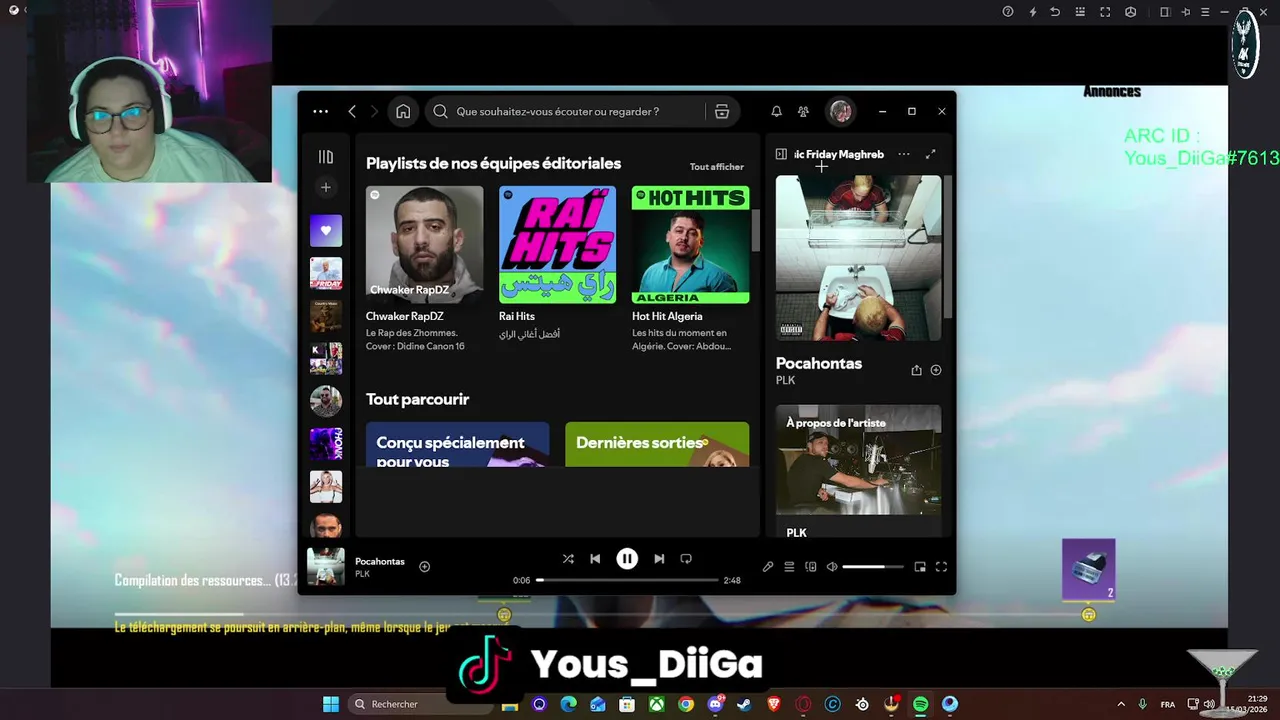Open Chwaker RapDZ playlist cover
Screen dimensions: 1280x720
[424, 244]
